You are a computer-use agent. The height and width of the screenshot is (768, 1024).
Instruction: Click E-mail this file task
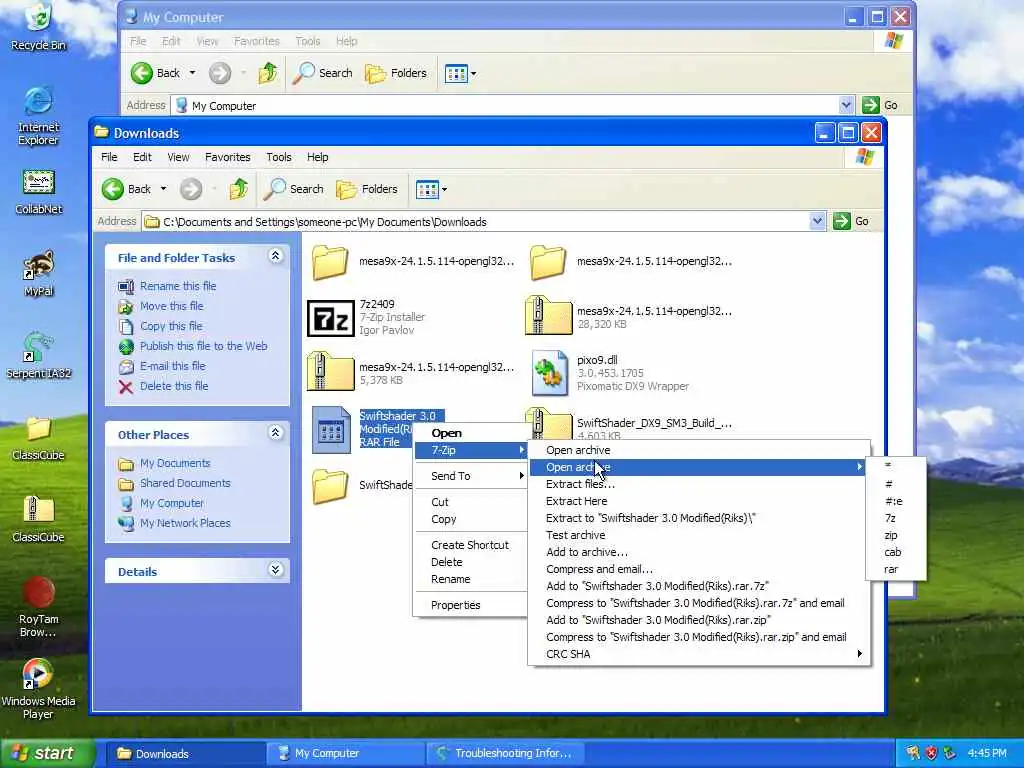pyautogui.click(x=172, y=366)
